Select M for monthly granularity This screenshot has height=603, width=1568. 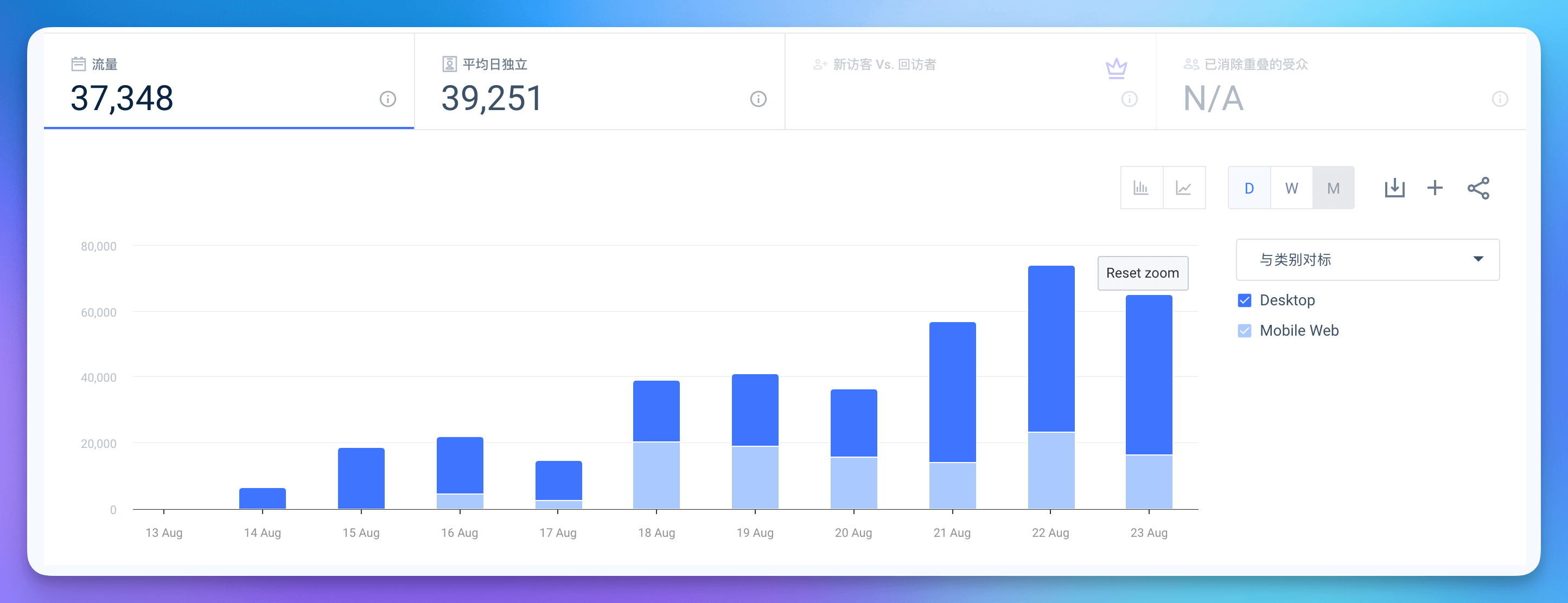tap(1333, 188)
